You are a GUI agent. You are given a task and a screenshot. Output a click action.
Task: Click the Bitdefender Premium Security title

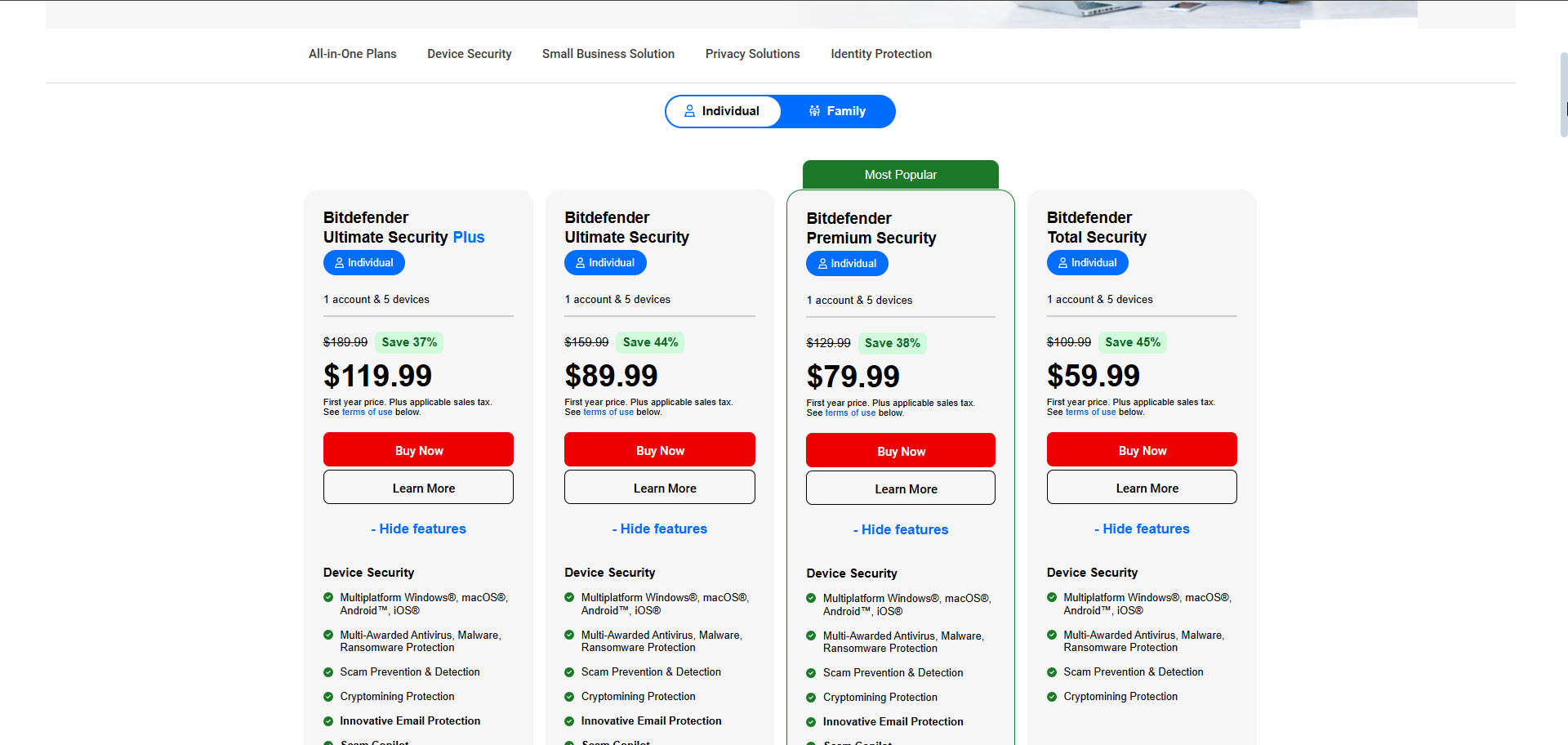click(871, 228)
